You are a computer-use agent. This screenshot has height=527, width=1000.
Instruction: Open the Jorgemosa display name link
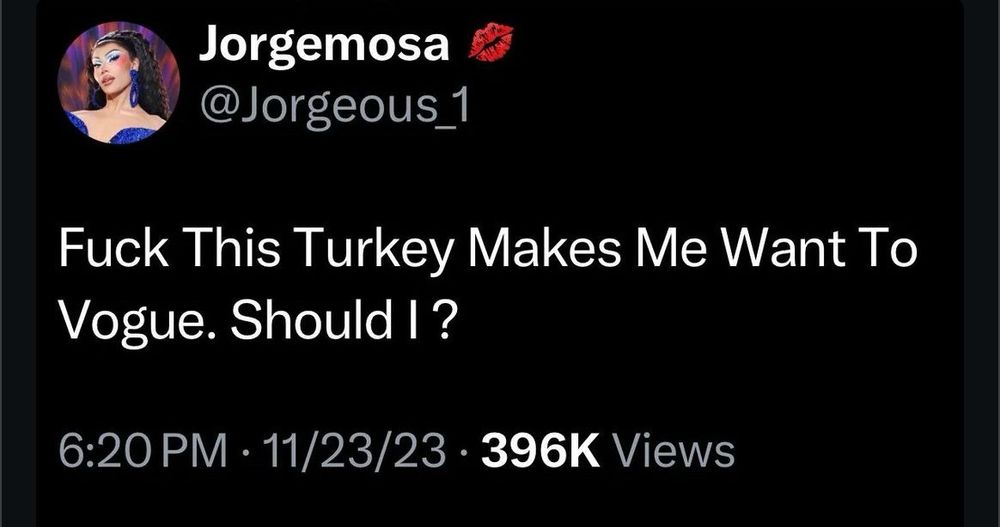[x=325, y=46]
